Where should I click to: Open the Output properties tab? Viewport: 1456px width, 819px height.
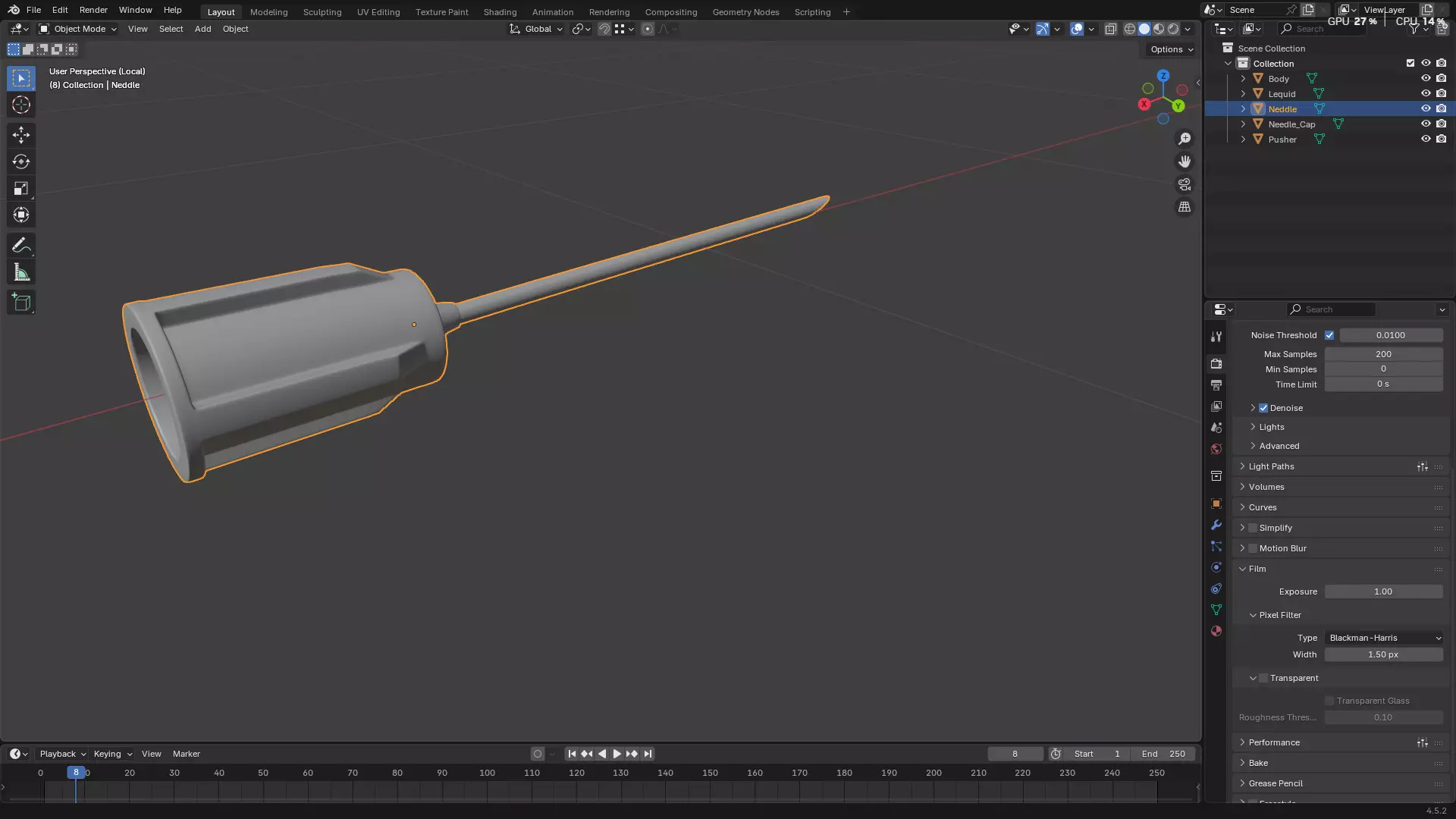(x=1216, y=385)
